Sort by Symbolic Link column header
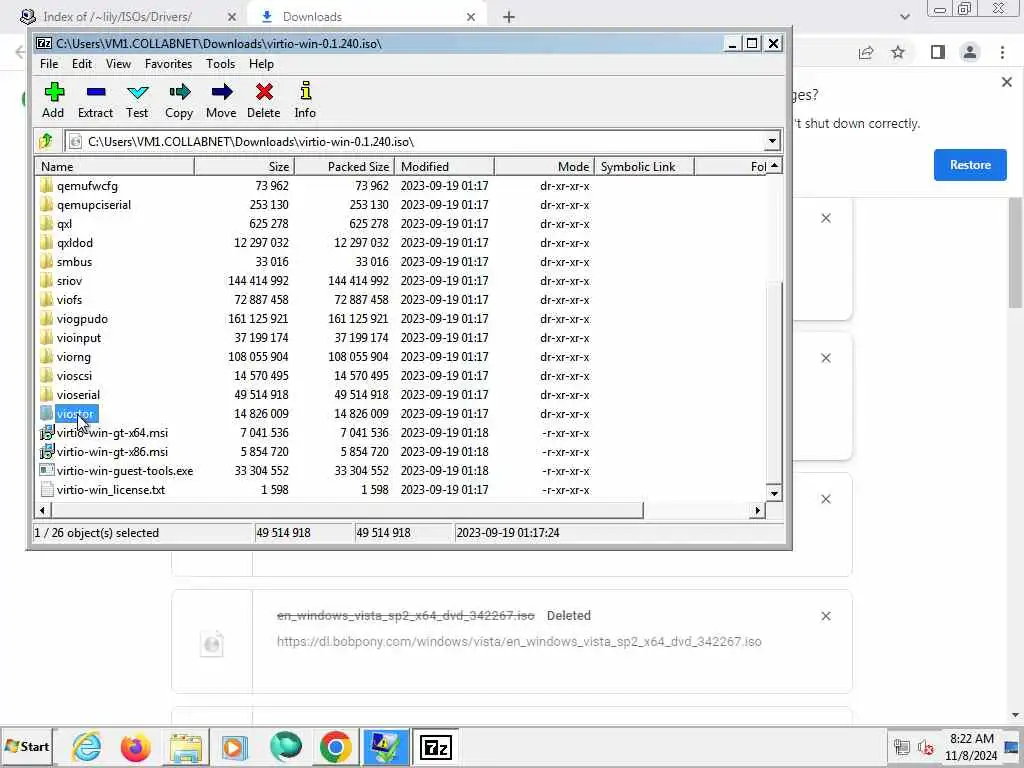The image size is (1024, 768). 644,167
